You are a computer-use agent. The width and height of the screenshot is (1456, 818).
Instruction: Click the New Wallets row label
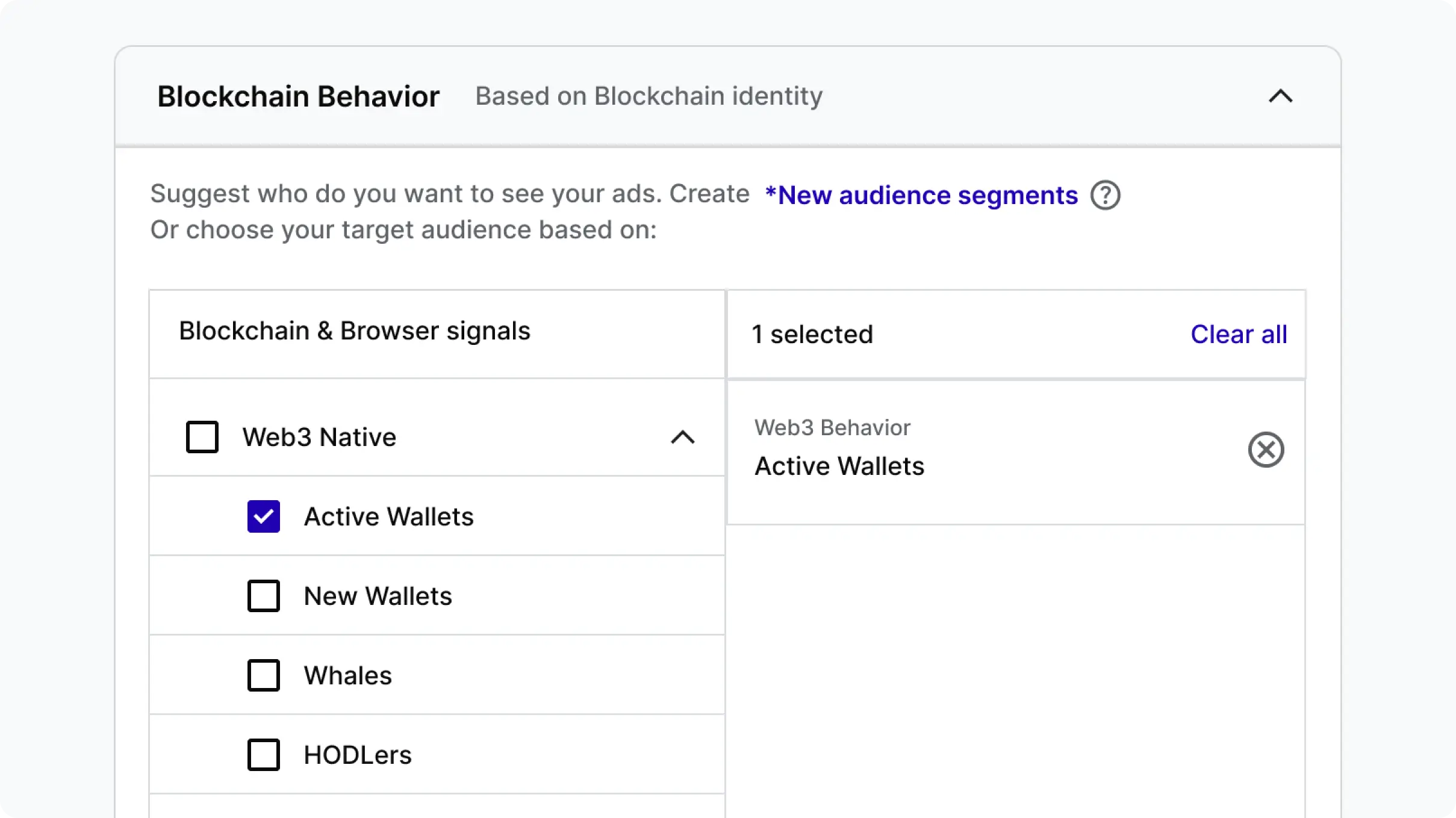click(x=378, y=596)
